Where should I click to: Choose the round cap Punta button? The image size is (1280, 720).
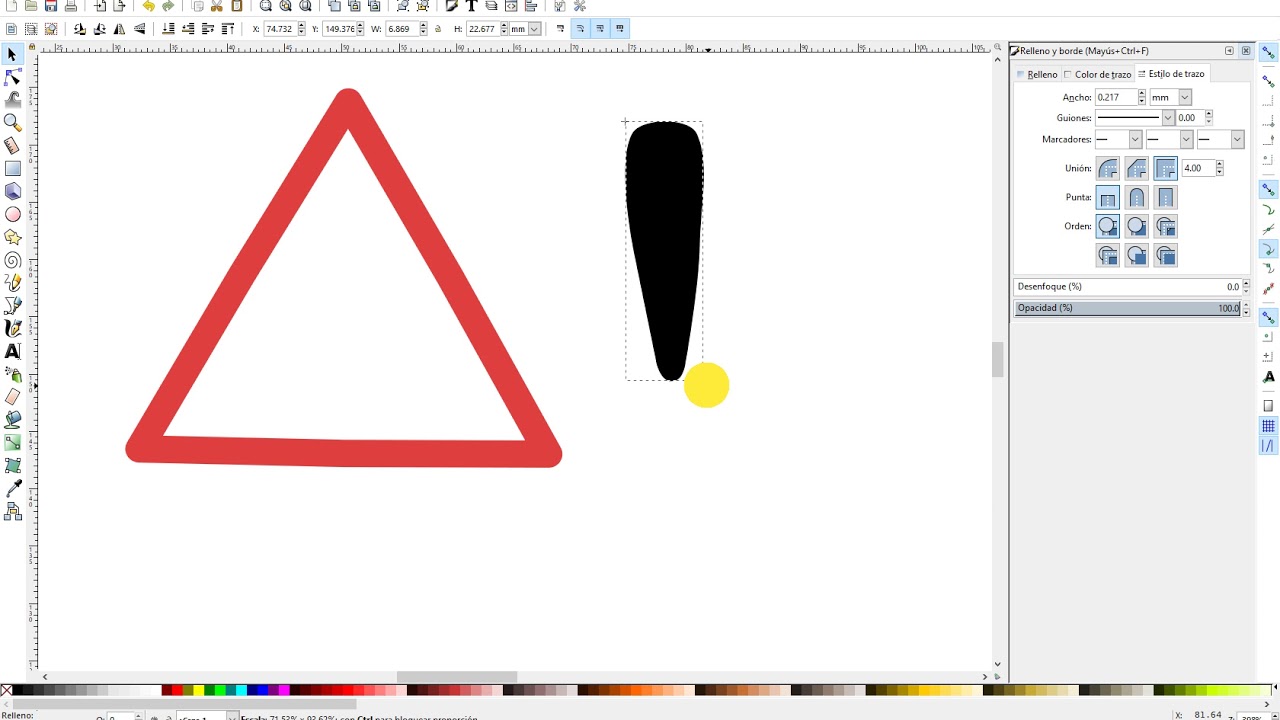(1136, 197)
